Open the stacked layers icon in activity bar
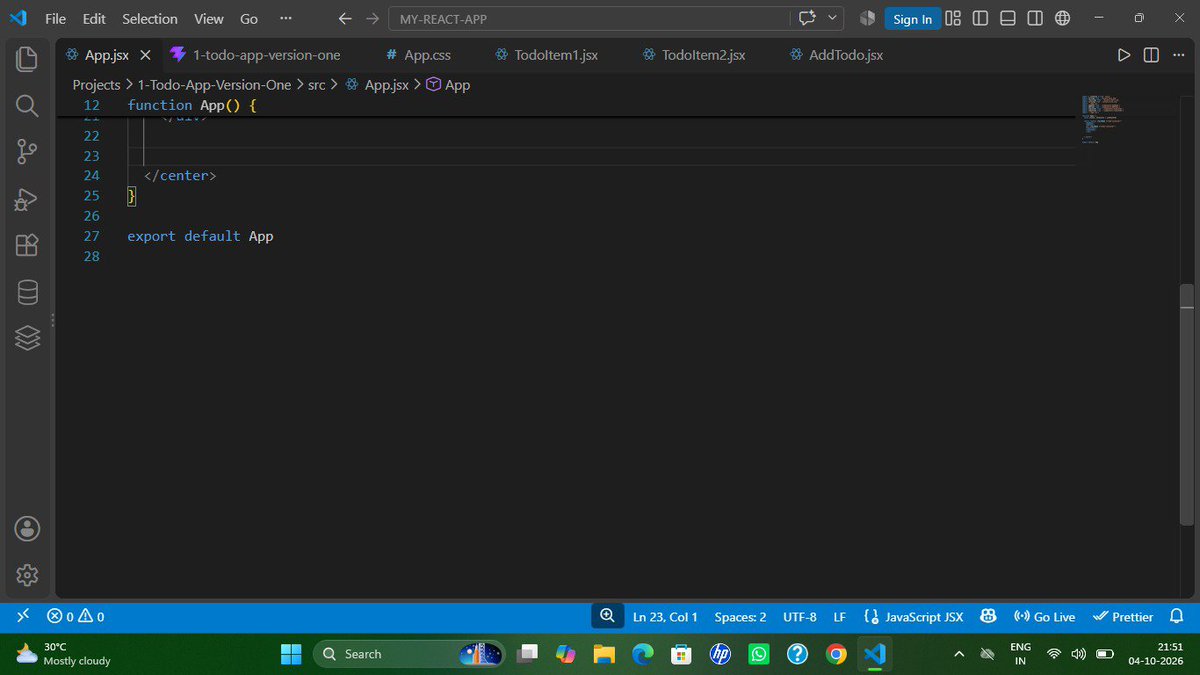 [27, 339]
